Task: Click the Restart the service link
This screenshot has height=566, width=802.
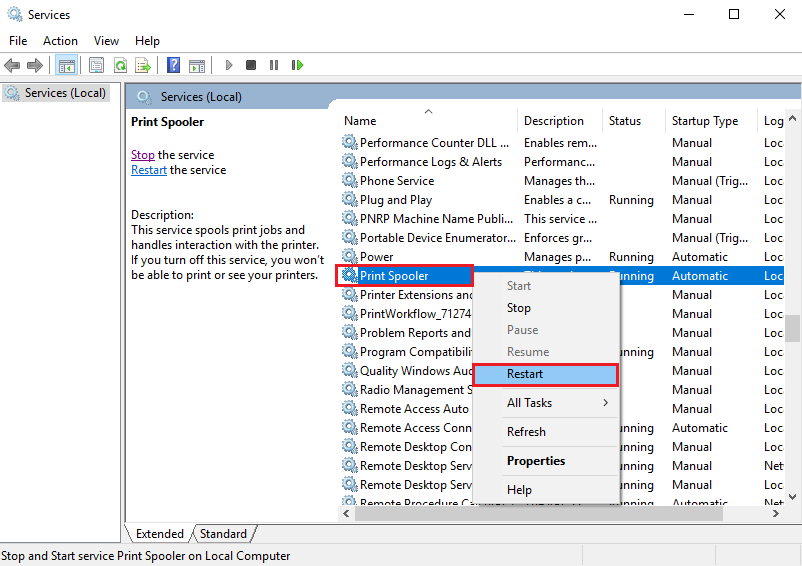Action: (149, 170)
